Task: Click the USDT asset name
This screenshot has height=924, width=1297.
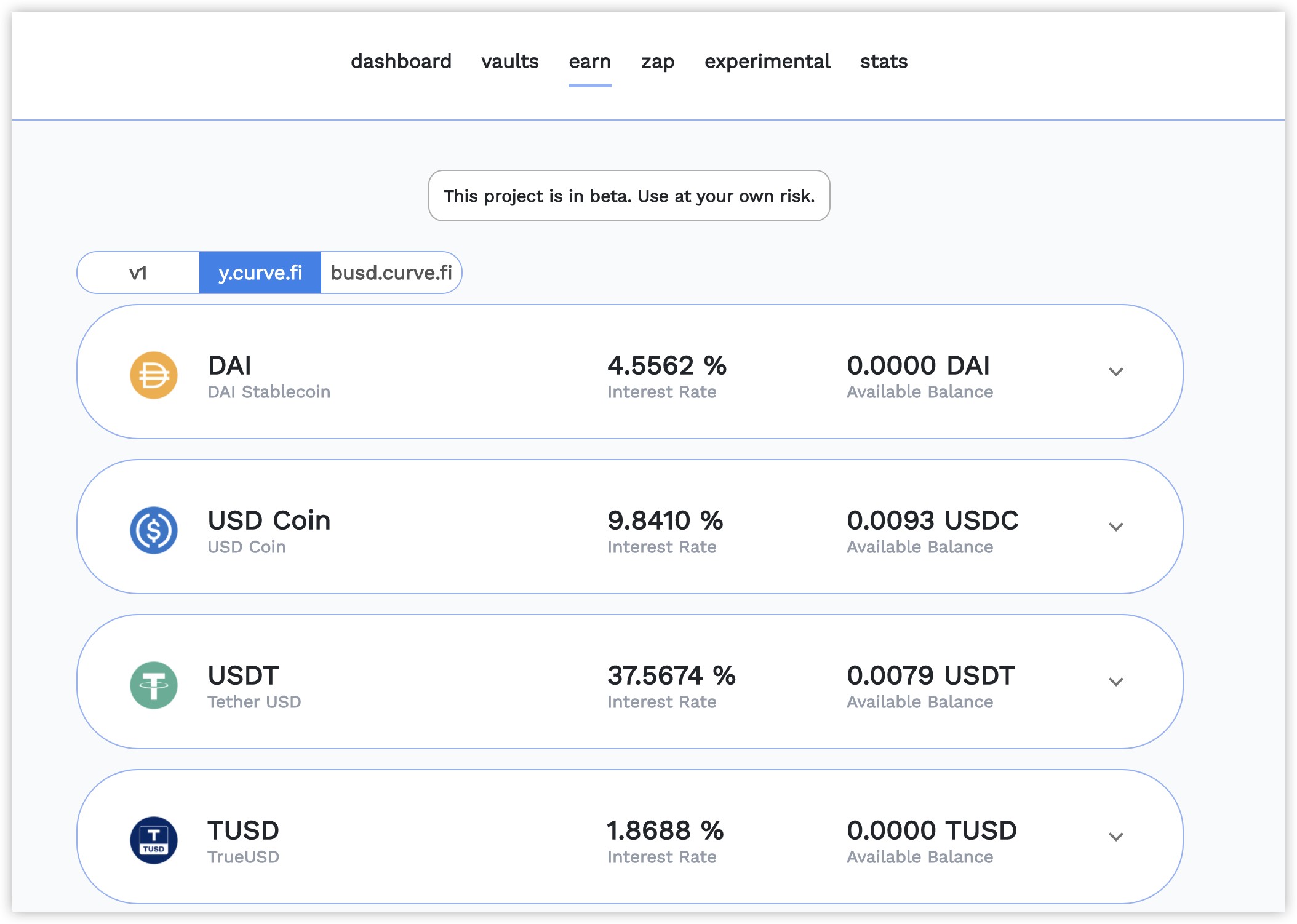Action: tap(243, 675)
